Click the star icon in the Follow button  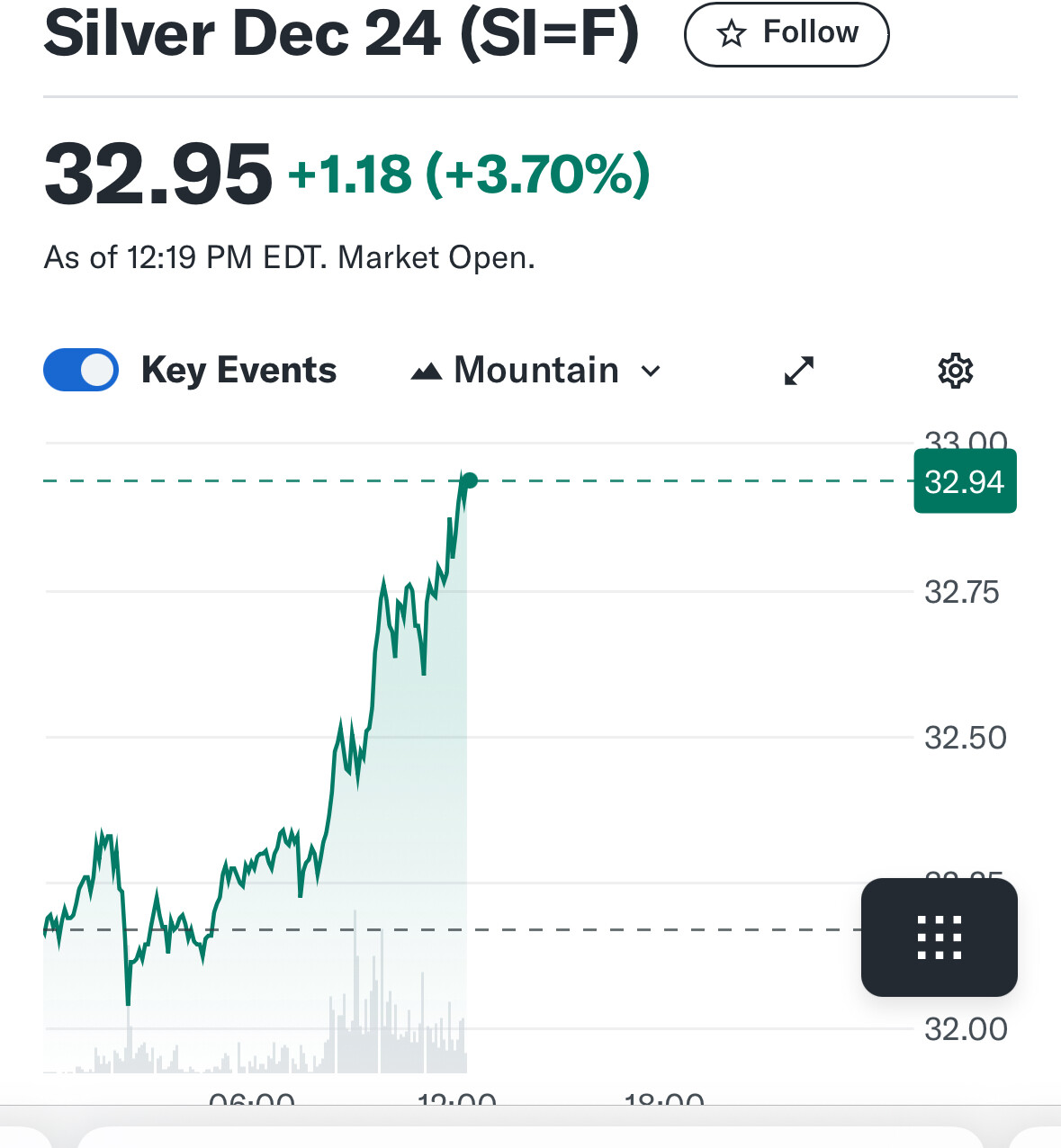coord(732,34)
